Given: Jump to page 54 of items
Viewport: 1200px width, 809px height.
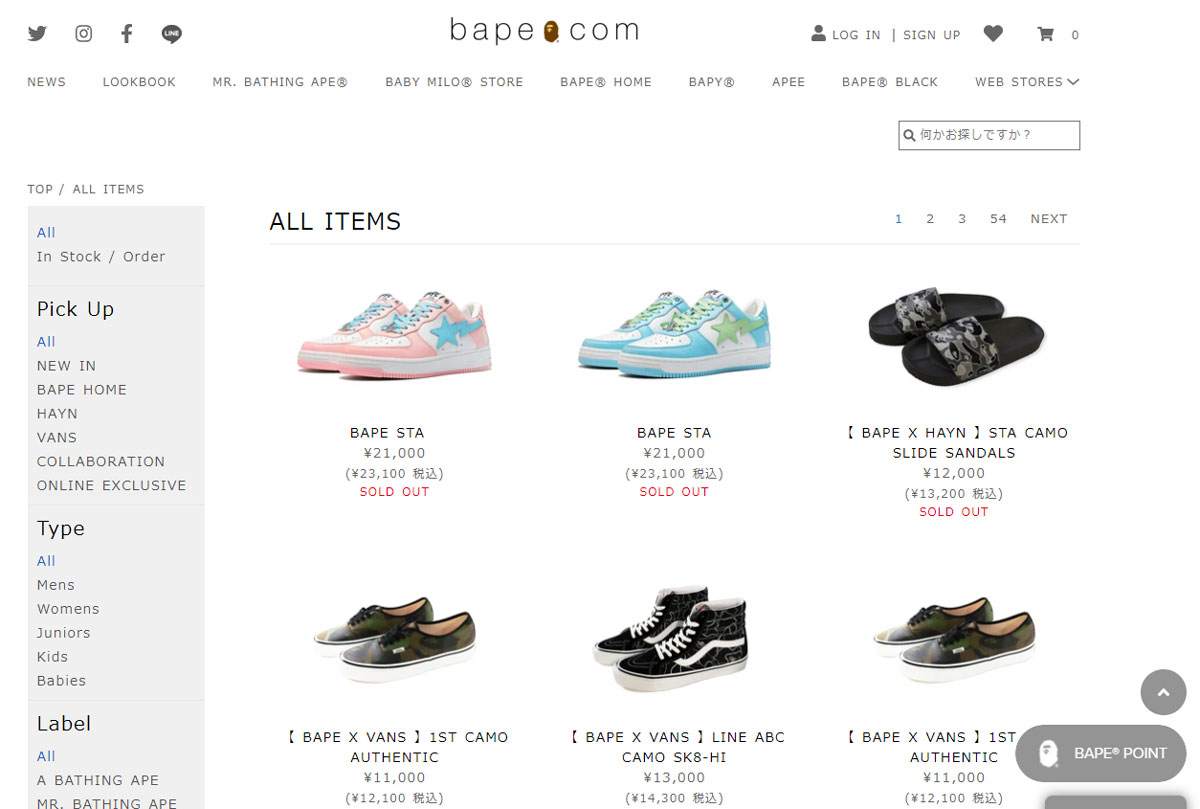Looking at the screenshot, I should point(998,219).
